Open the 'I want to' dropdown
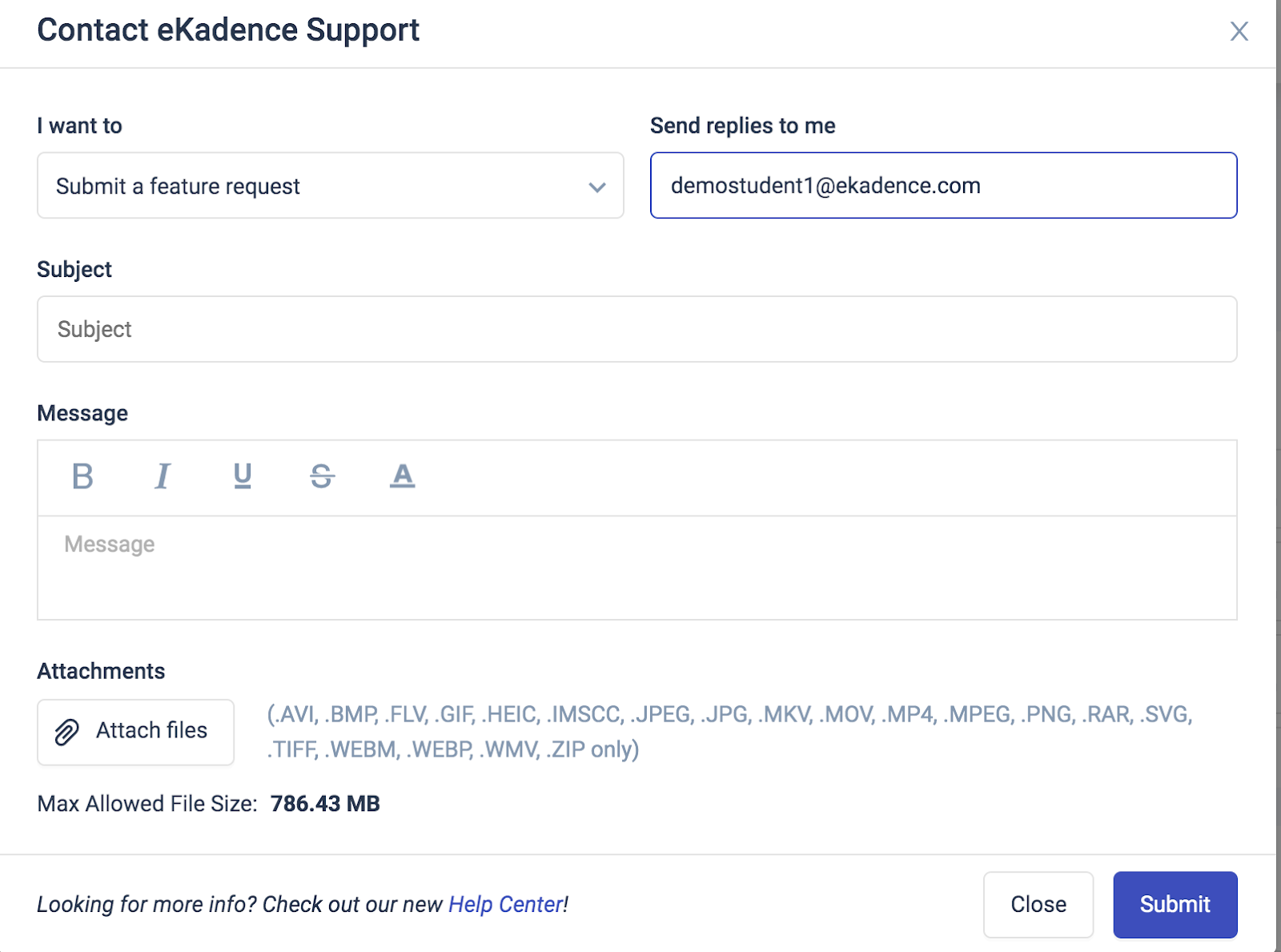The image size is (1281, 952). coord(330,186)
